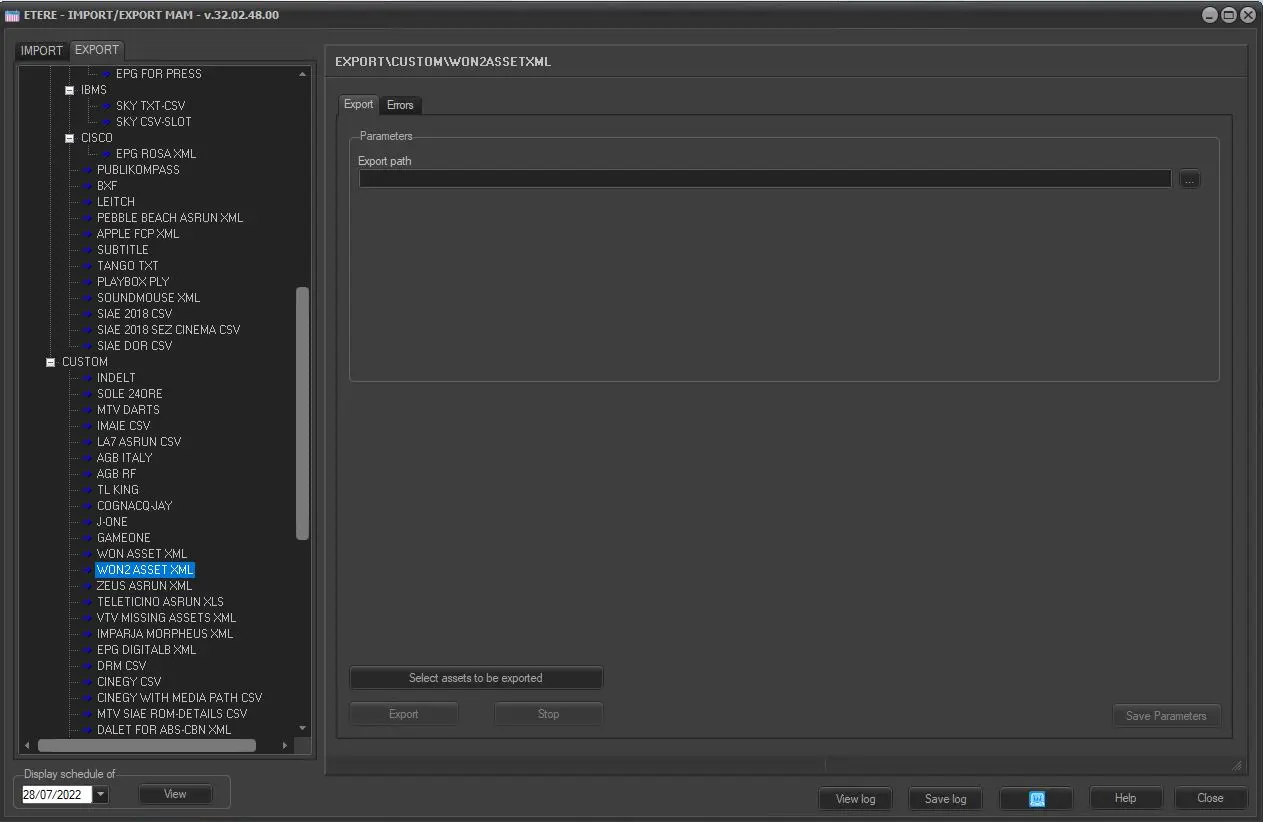Select ZEUS ASRUN XML in the tree

tap(144, 586)
